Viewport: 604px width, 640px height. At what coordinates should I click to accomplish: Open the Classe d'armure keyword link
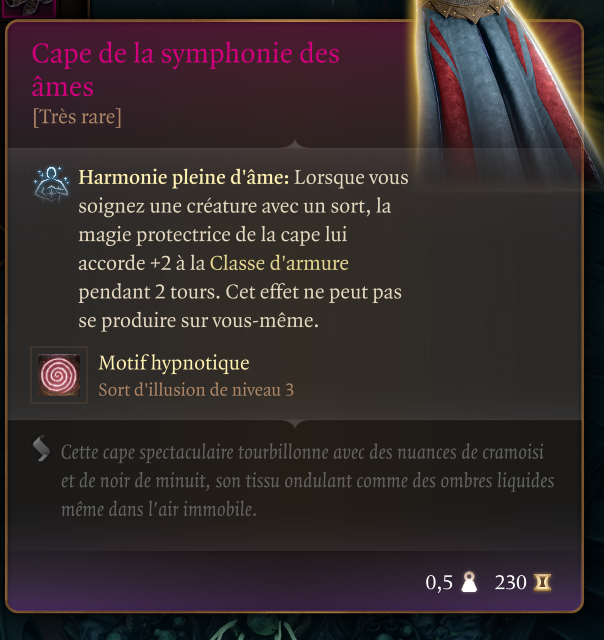(279, 263)
